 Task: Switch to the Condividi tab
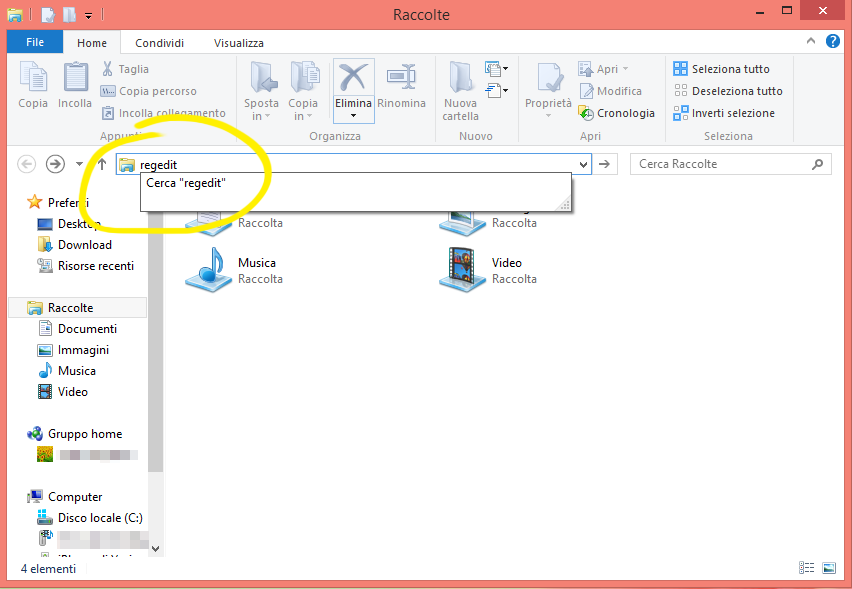point(159,43)
